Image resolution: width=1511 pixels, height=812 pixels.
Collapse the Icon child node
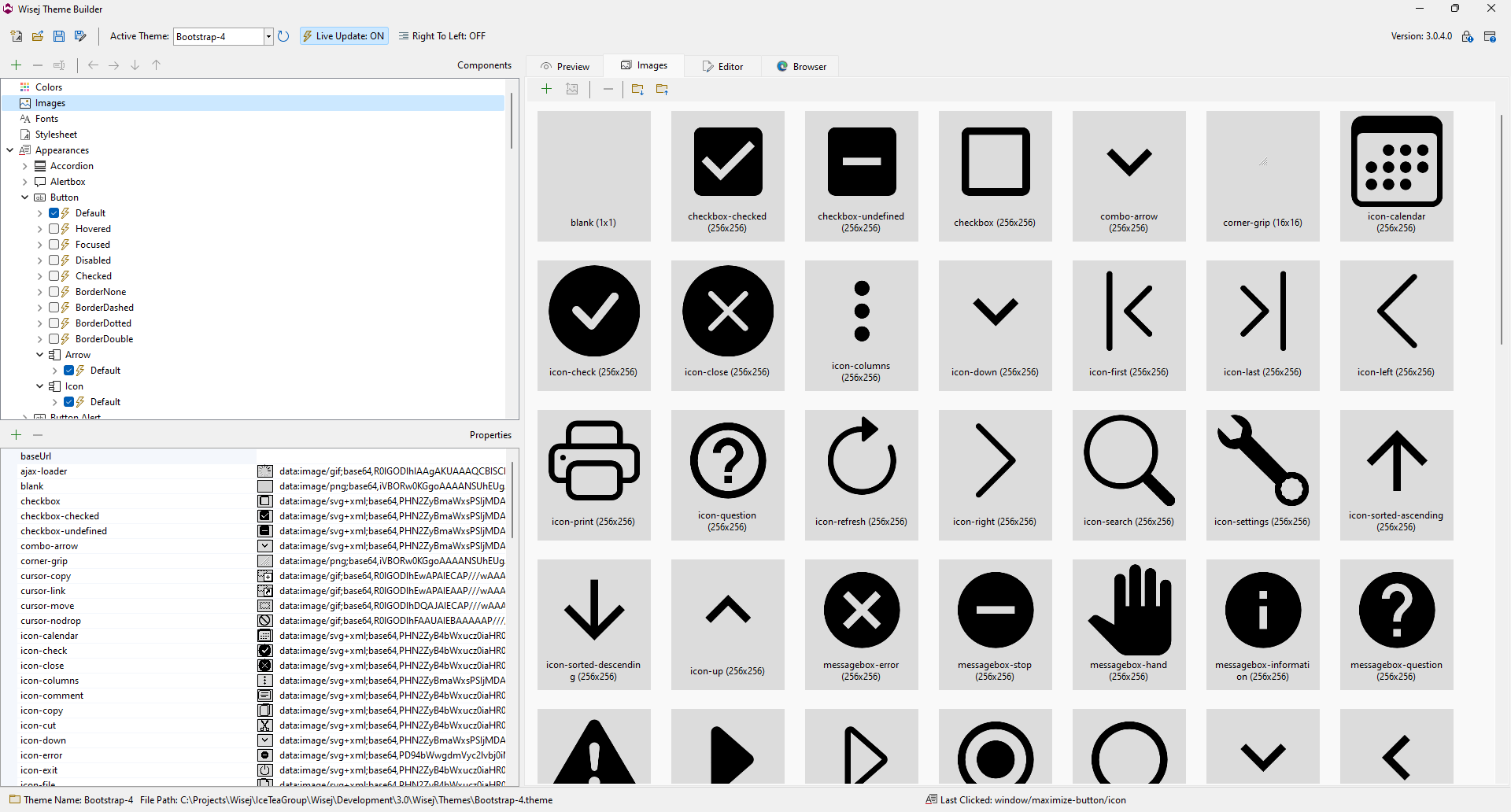point(39,386)
